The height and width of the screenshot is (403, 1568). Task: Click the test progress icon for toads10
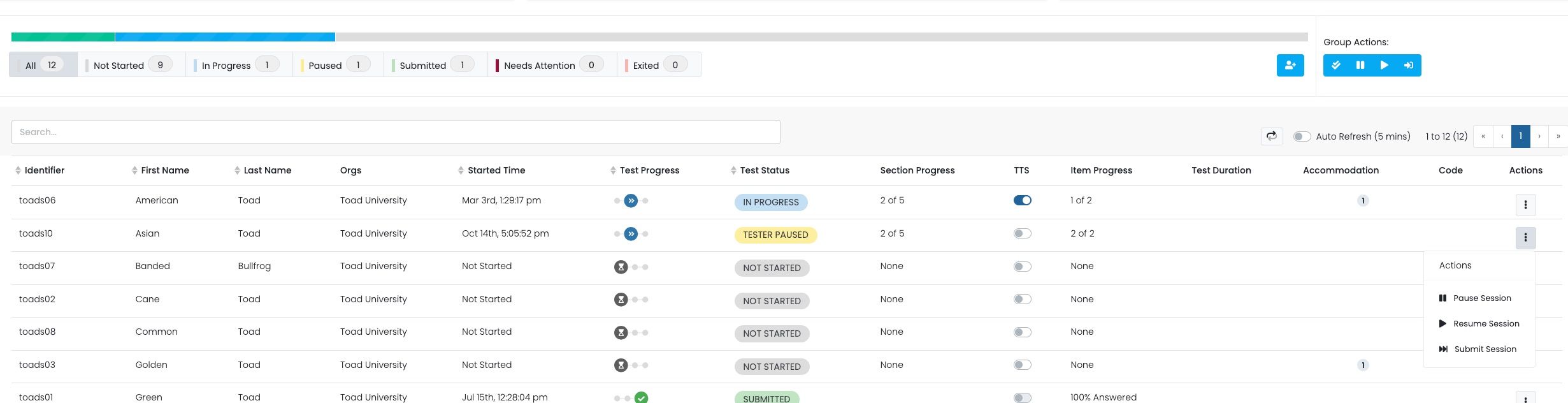click(631, 234)
